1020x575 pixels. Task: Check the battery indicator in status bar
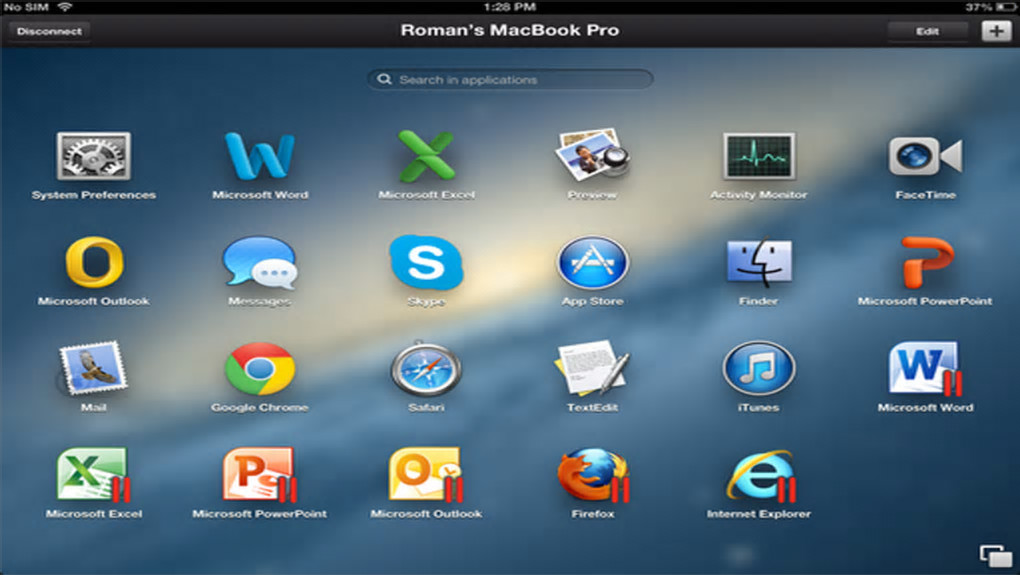[1006, 7]
